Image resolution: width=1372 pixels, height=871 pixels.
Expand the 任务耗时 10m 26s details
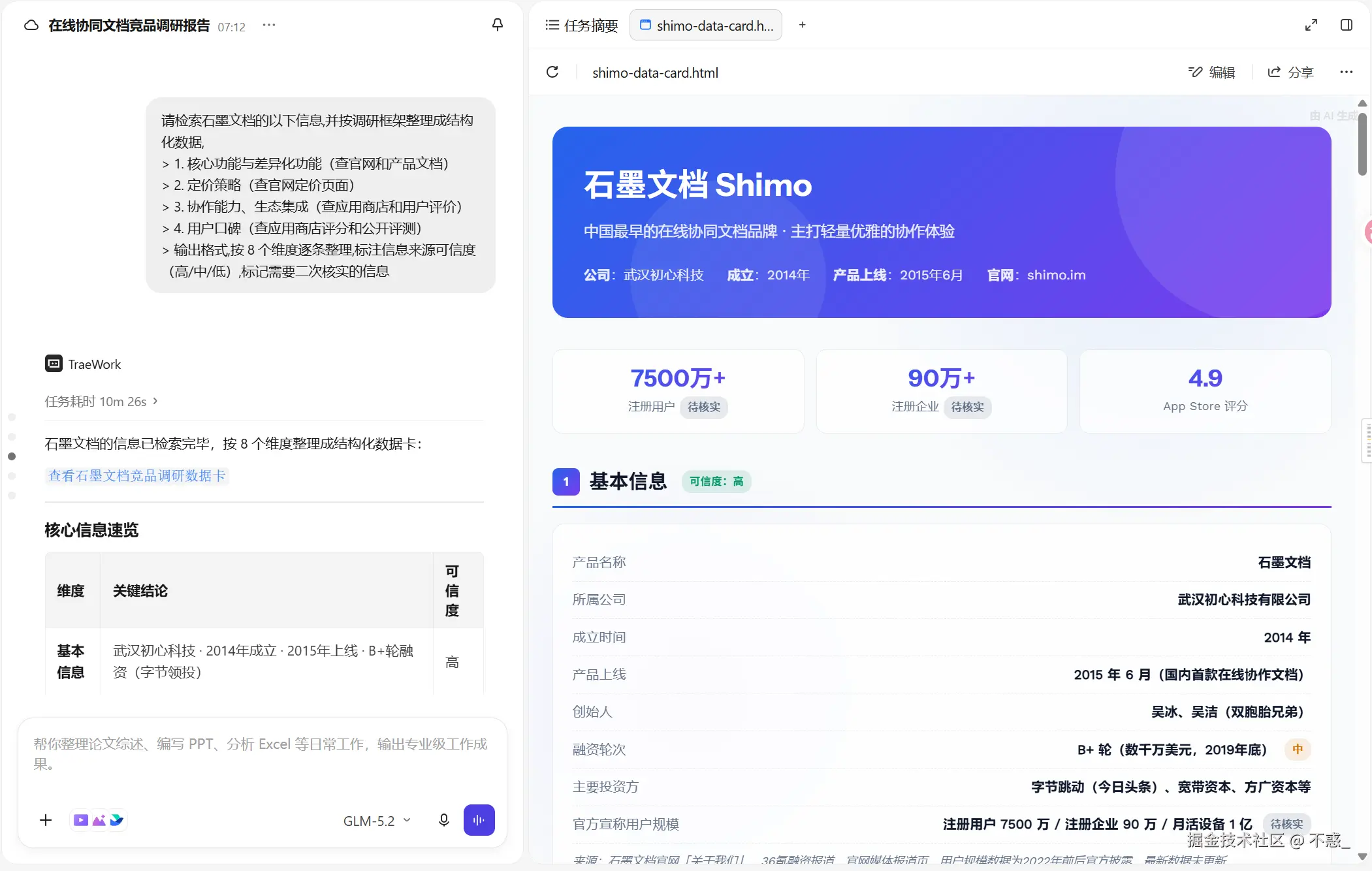click(x=101, y=401)
